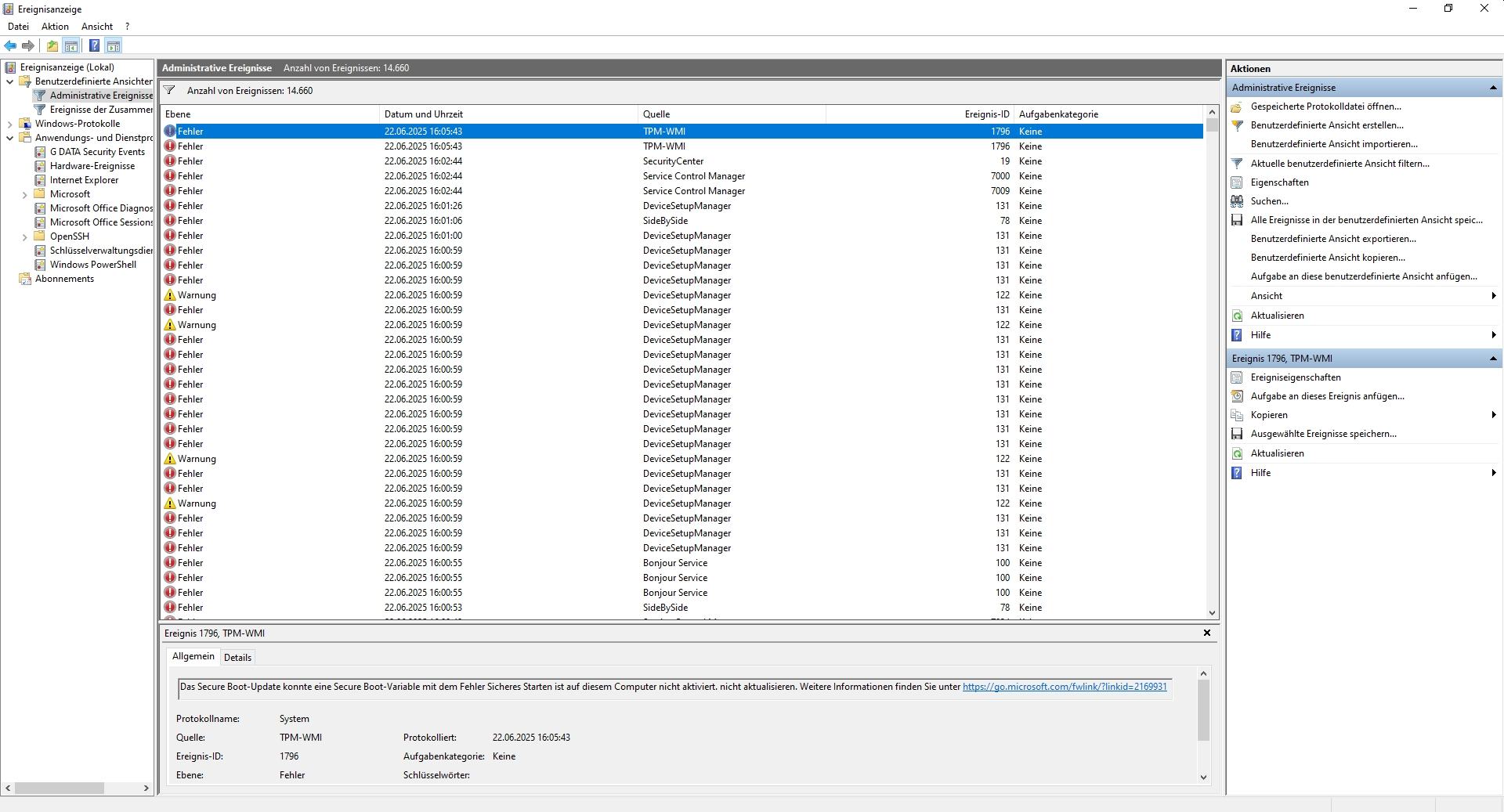The height and width of the screenshot is (812, 1504).
Task: Switch to the Details tab
Action: point(237,658)
